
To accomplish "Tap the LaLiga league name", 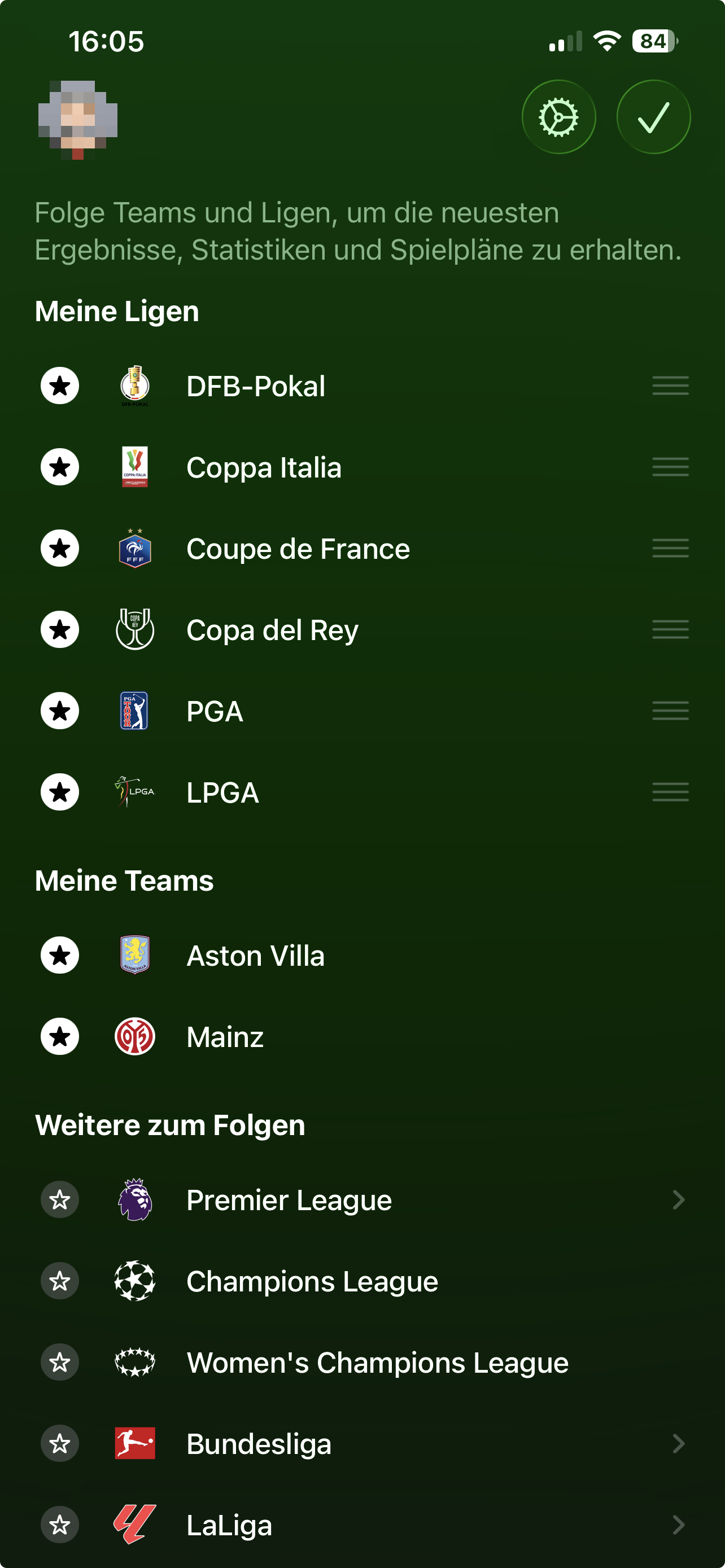I will [229, 1525].
